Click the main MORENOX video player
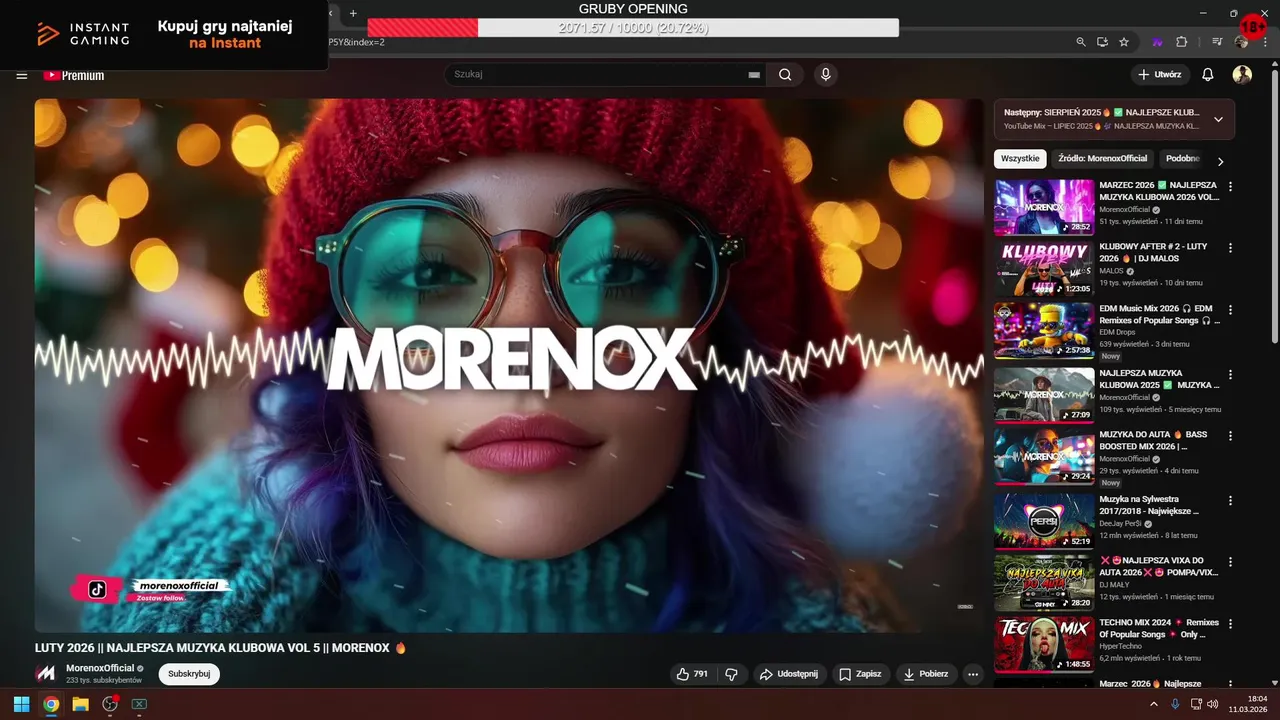1280x720 pixels. tap(509, 365)
